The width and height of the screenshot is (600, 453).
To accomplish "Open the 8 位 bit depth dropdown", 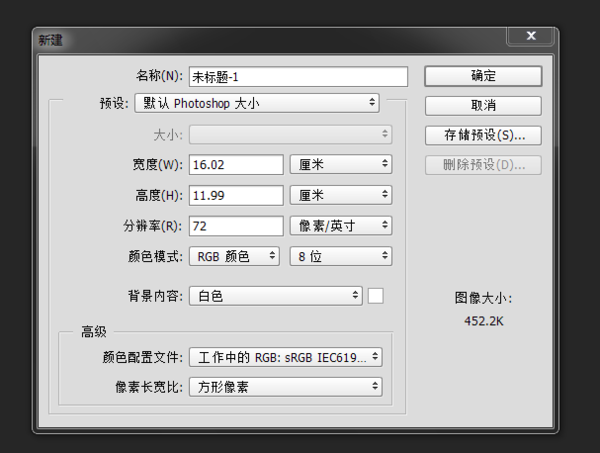I will click(x=341, y=256).
